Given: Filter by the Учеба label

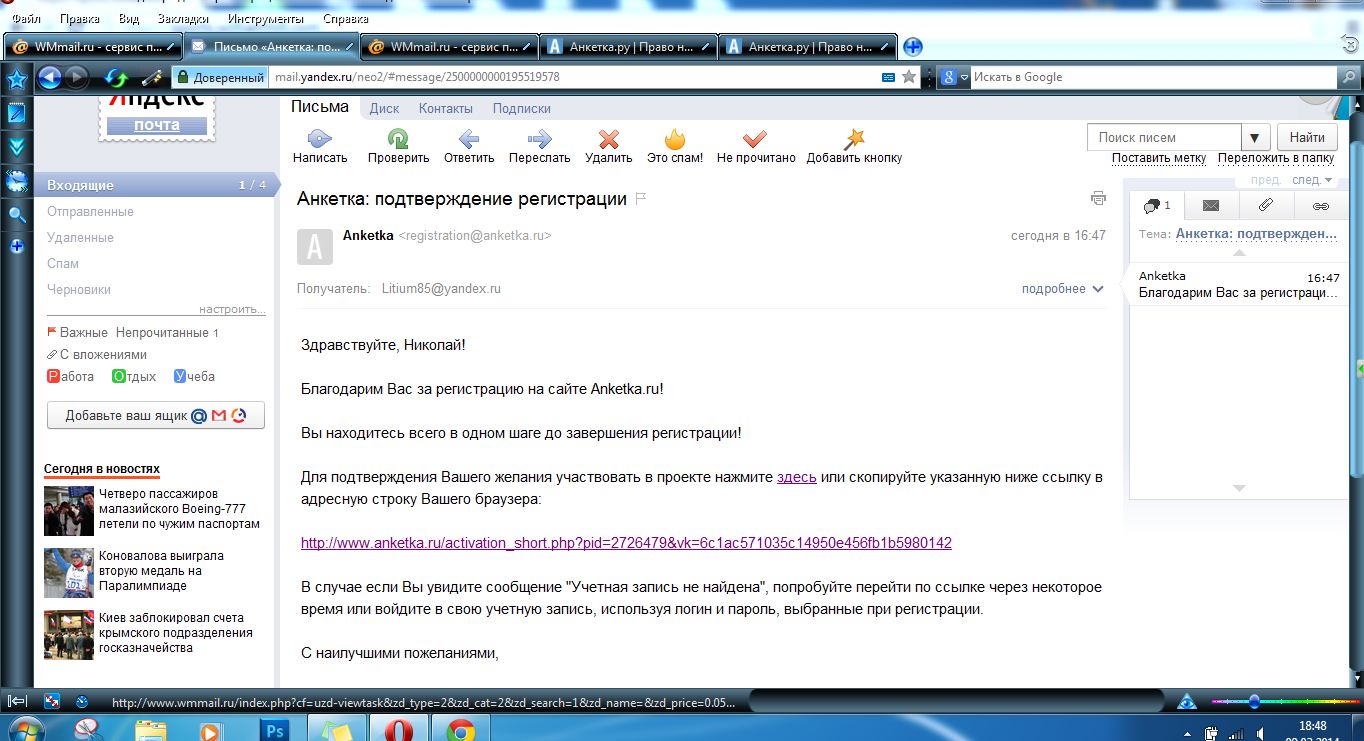Looking at the screenshot, I should (194, 377).
